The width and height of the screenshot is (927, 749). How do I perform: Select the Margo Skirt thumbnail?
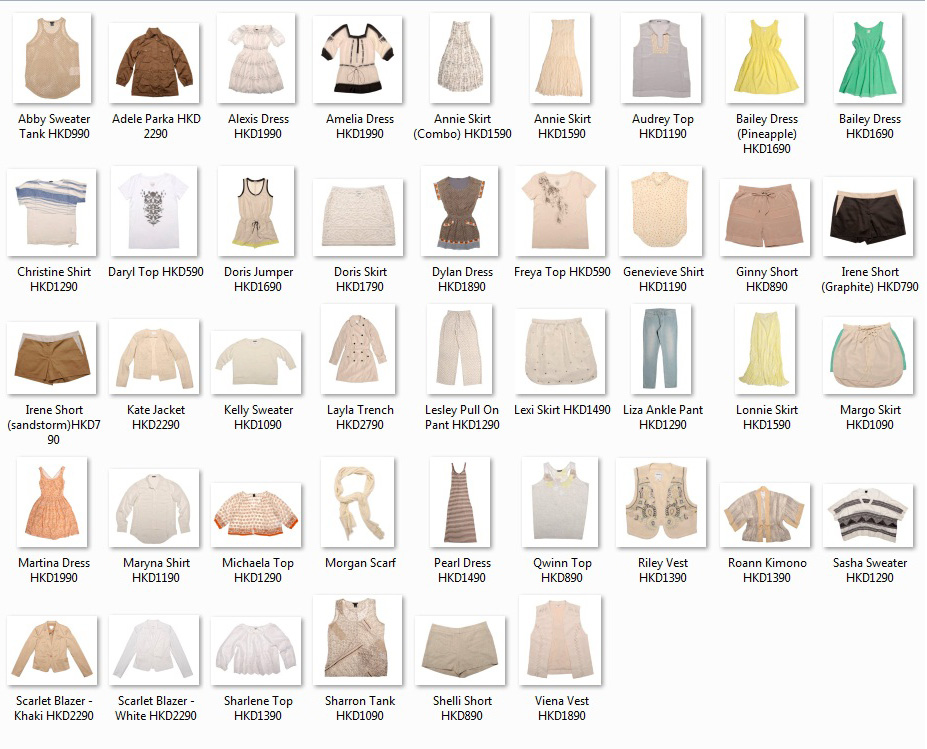[x=868, y=355]
